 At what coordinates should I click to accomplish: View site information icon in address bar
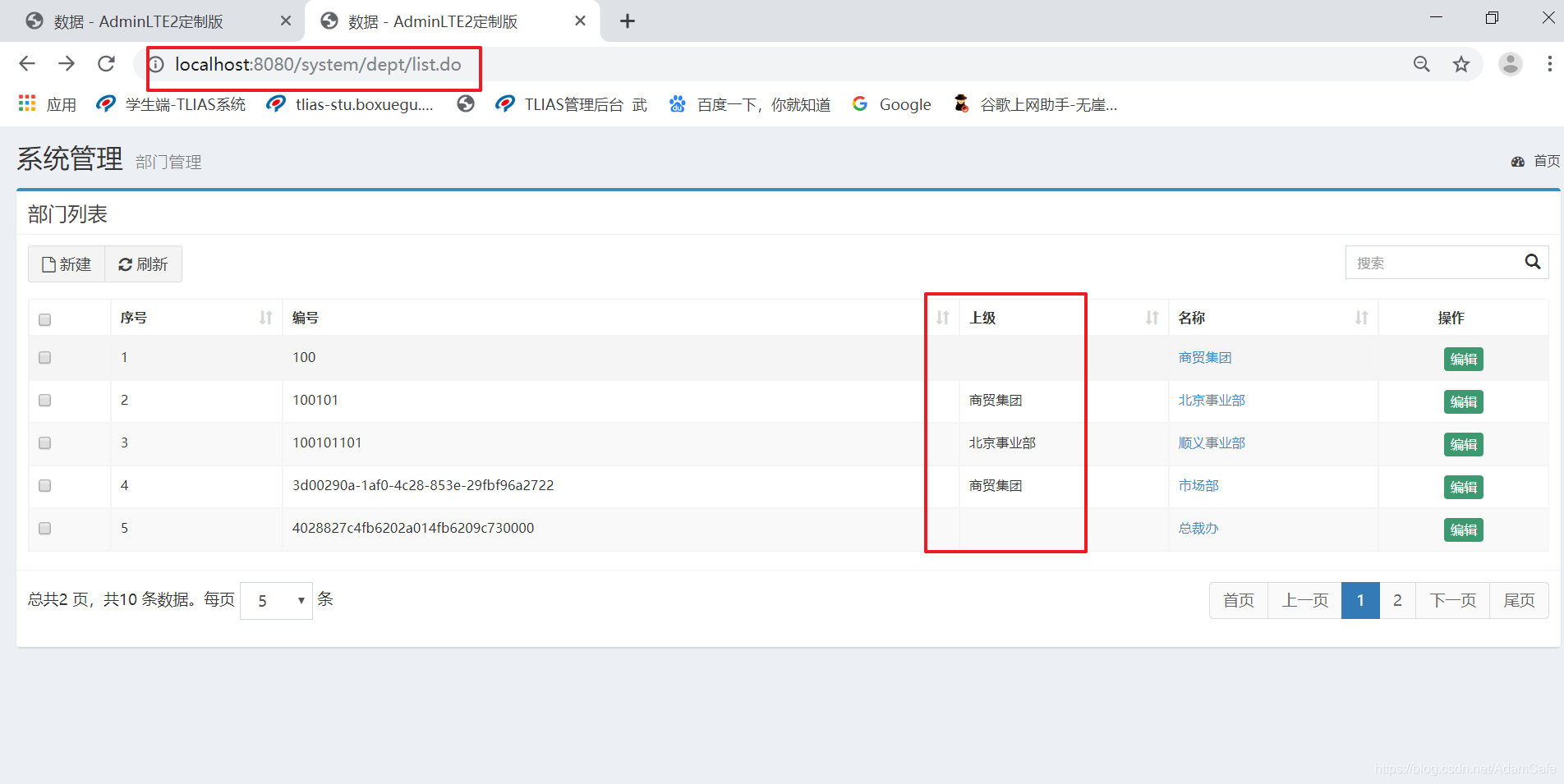(x=156, y=64)
